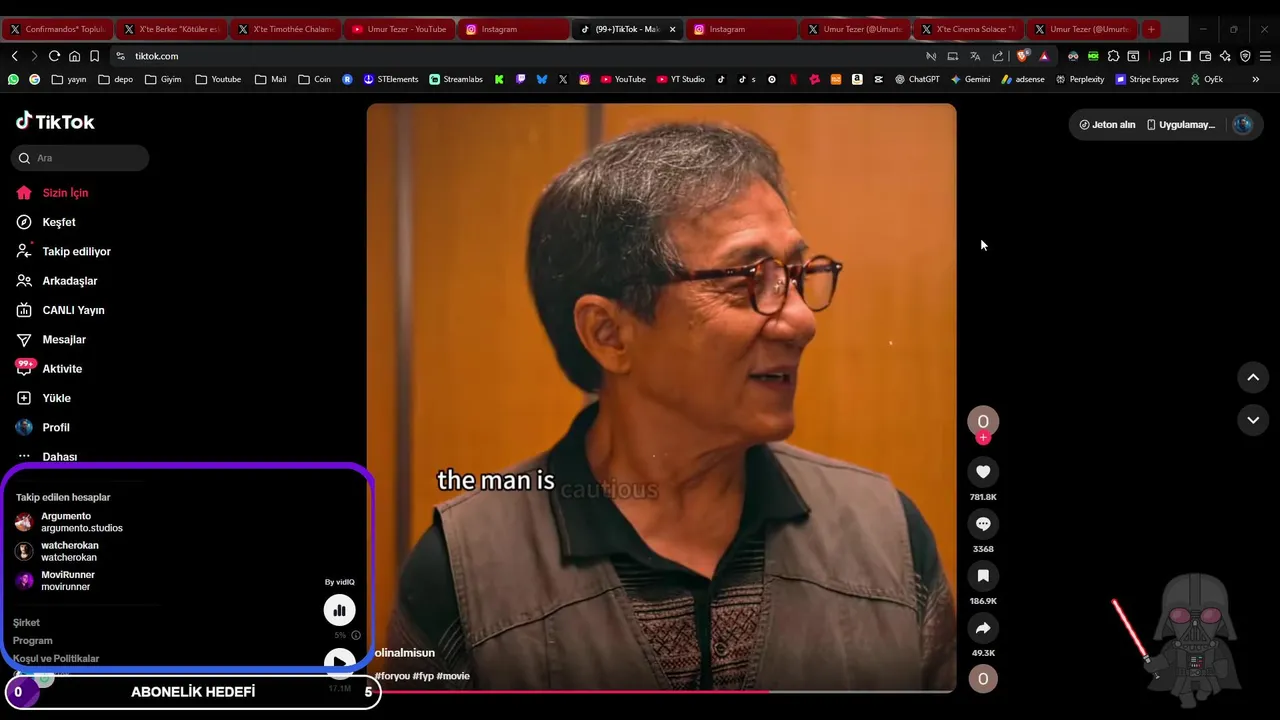Click the #movie hashtag
Image resolution: width=1280 pixels, height=720 pixels.
[453, 676]
